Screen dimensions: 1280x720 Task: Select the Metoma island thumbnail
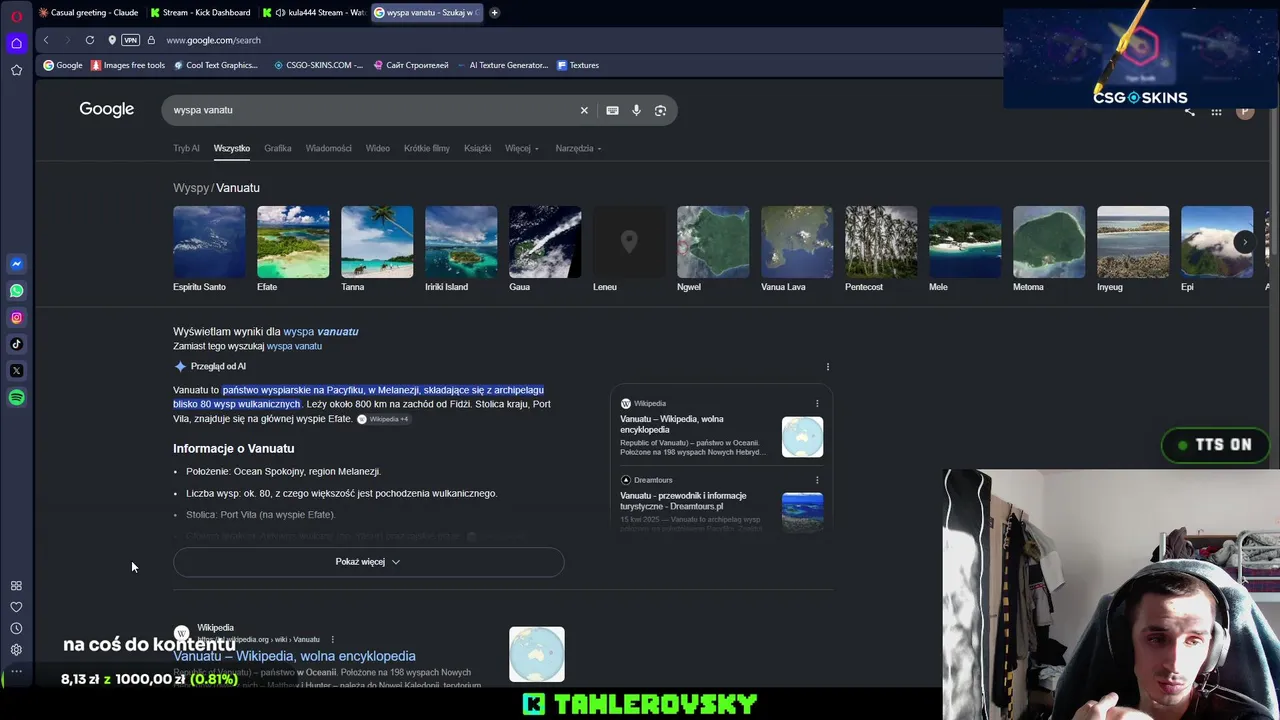[1049, 242]
